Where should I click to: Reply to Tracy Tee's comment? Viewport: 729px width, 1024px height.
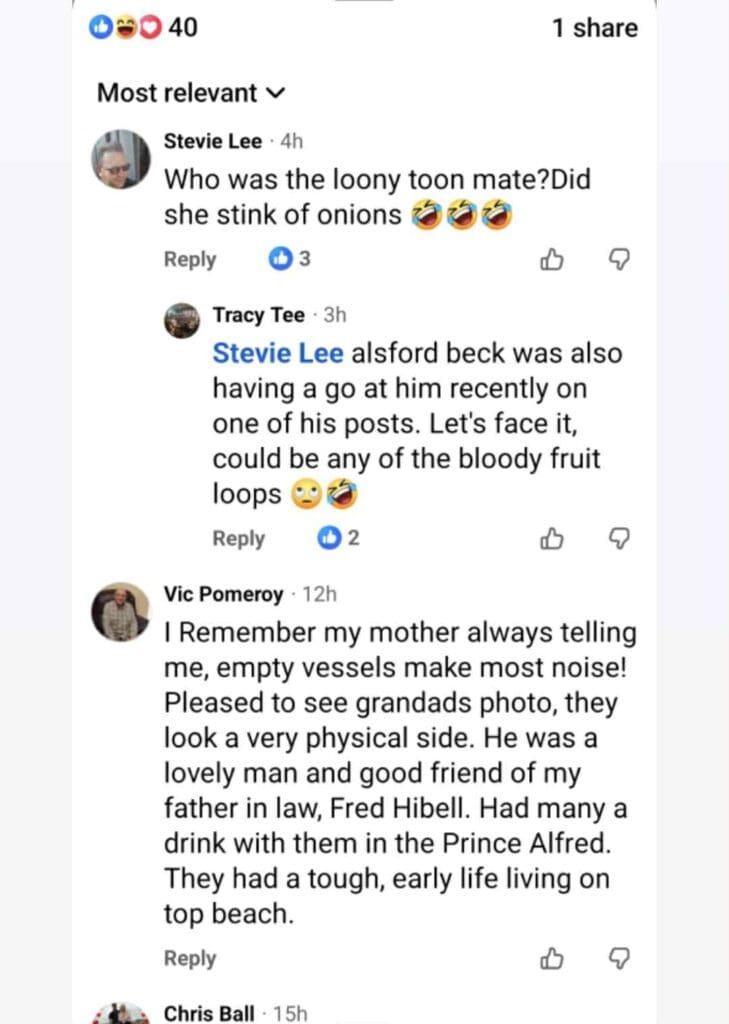point(238,539)
